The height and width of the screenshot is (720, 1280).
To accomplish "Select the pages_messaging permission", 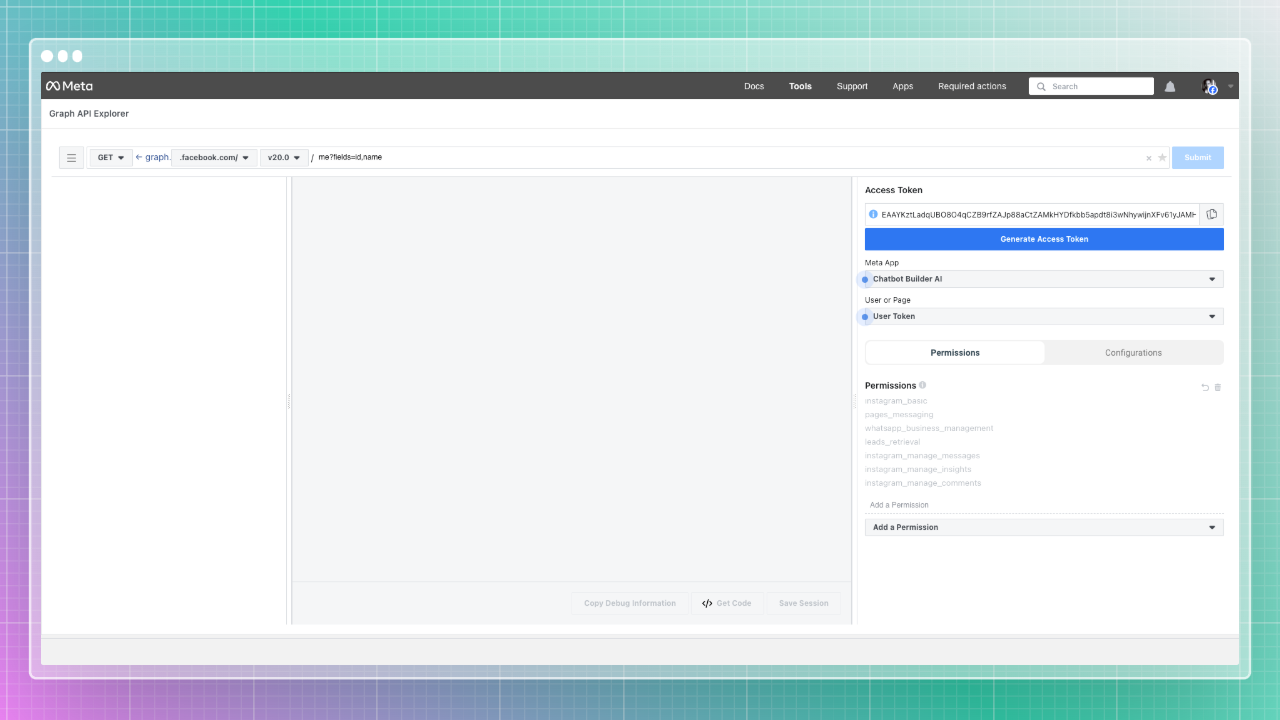I will [899, 414].
